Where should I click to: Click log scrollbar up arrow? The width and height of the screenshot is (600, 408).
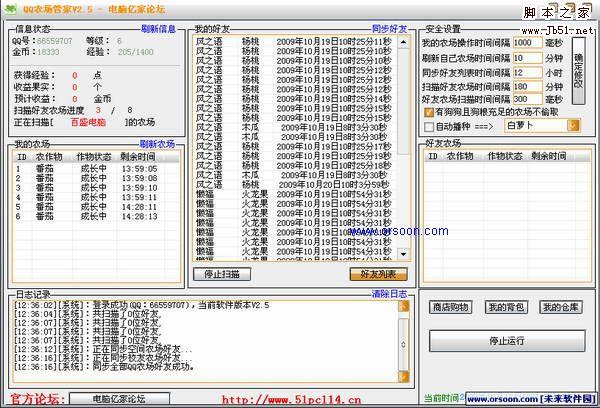[x=404, y=306]
